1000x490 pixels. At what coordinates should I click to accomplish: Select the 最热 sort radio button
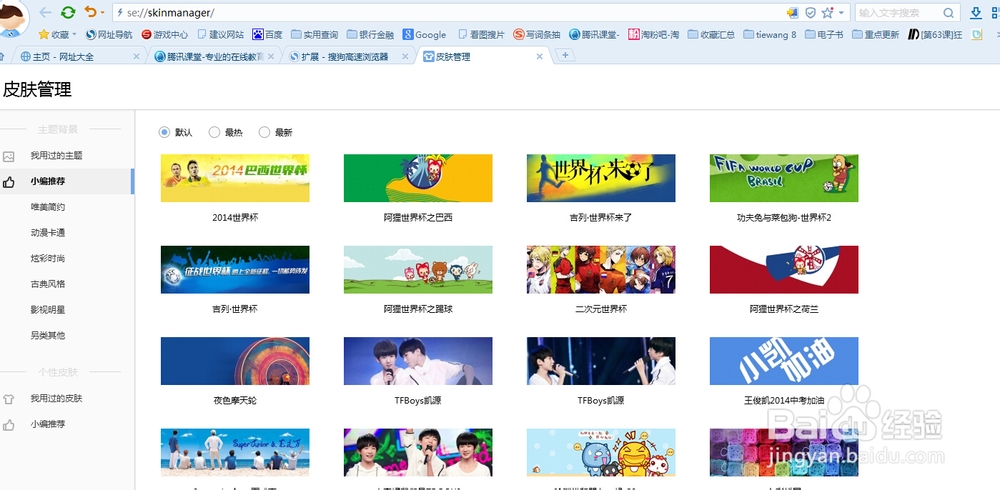(214, 132)
